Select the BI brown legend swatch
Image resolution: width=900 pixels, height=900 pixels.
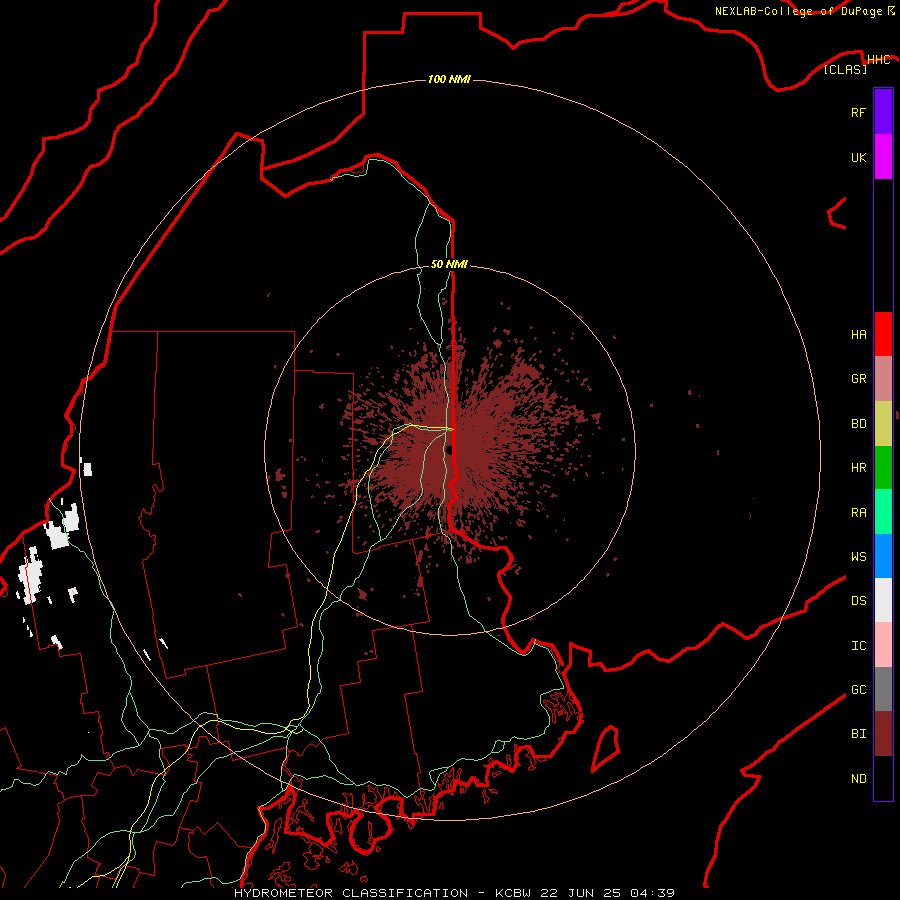pyautogui.click(x=883, y=734)
